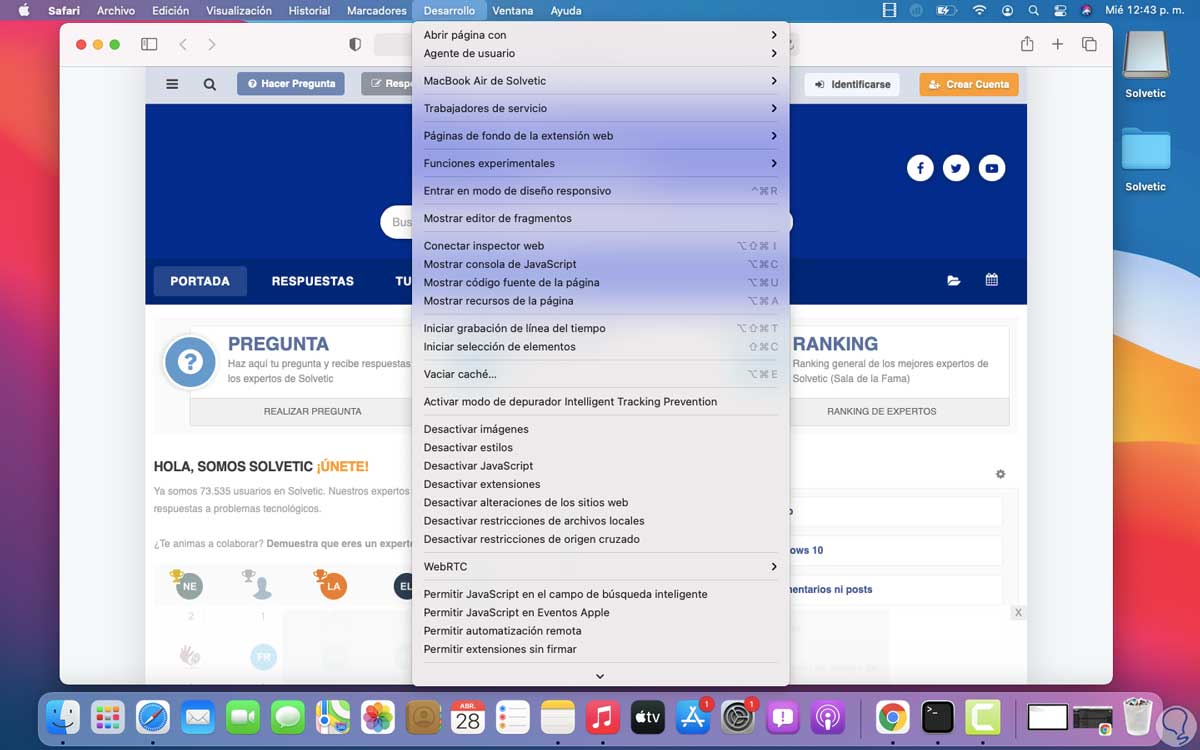The width and height of the screenshot is (1200, 750).
Task: Toggle Desactivar imágenes in Desarrollo menu
Action: coord(600,429)
